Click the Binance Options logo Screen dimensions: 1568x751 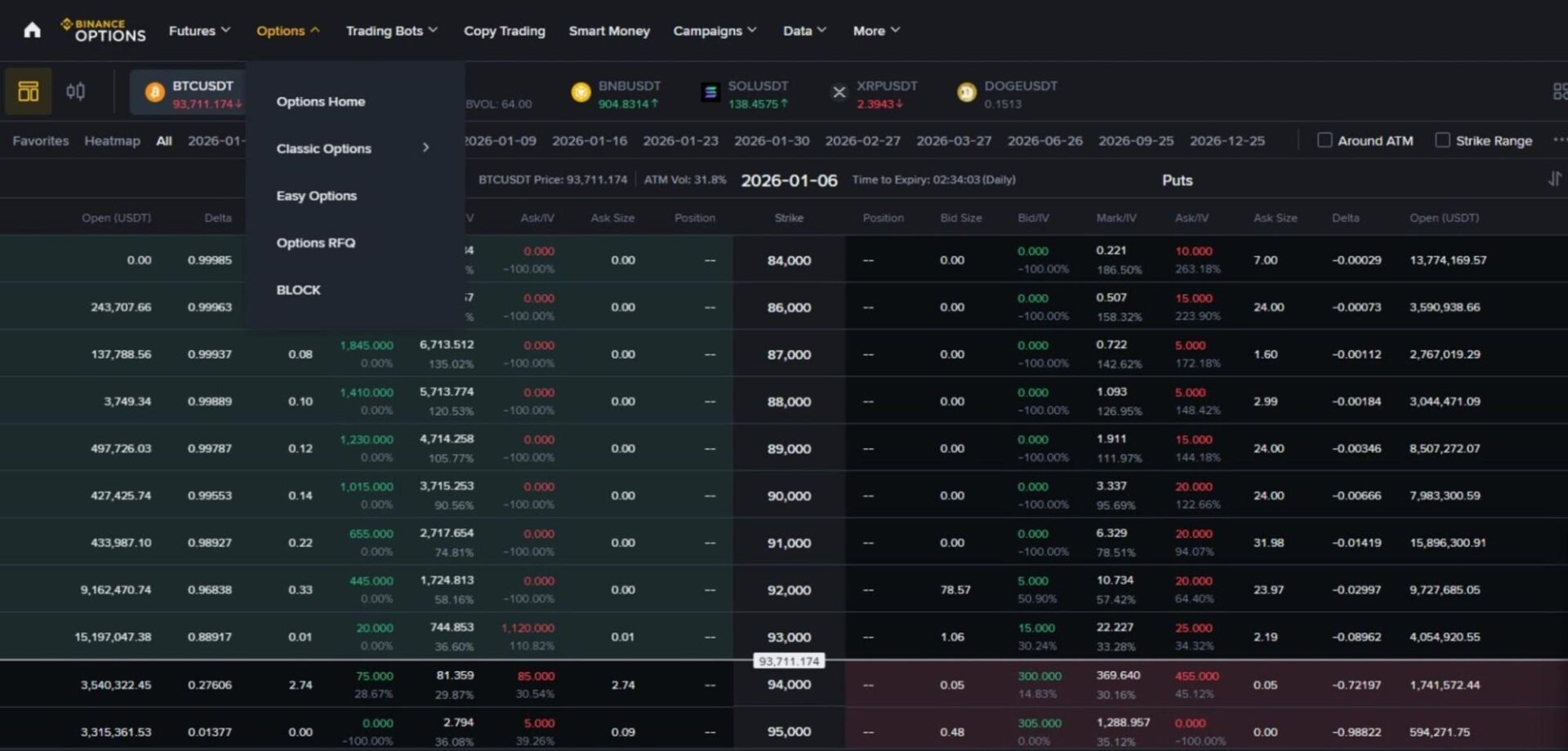point(104,30)
